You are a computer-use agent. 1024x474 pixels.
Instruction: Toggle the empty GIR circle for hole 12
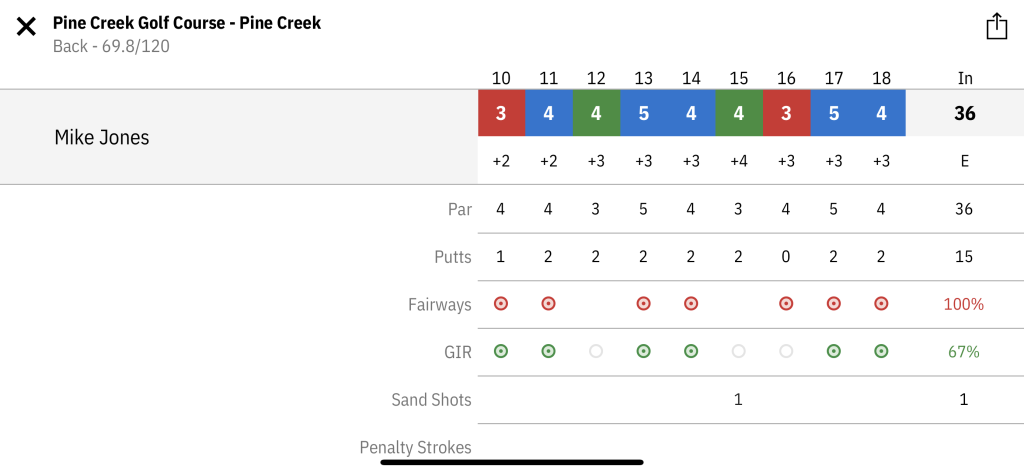click(x=596, y=351)
